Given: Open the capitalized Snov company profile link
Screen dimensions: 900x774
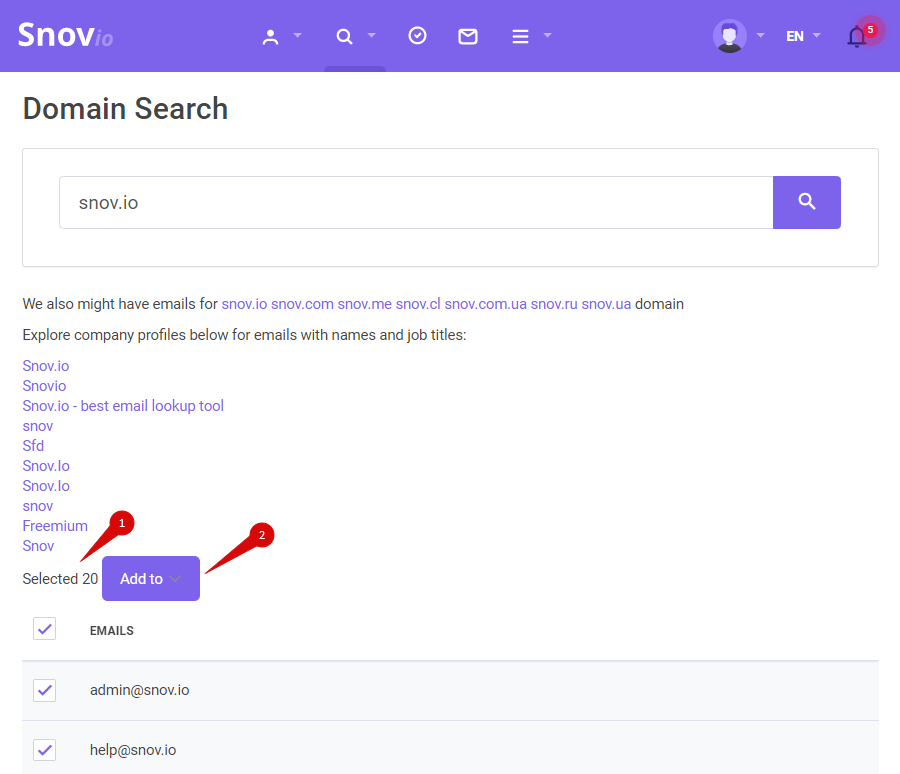Looking at the screenshot, I should (x=38, y=546).
